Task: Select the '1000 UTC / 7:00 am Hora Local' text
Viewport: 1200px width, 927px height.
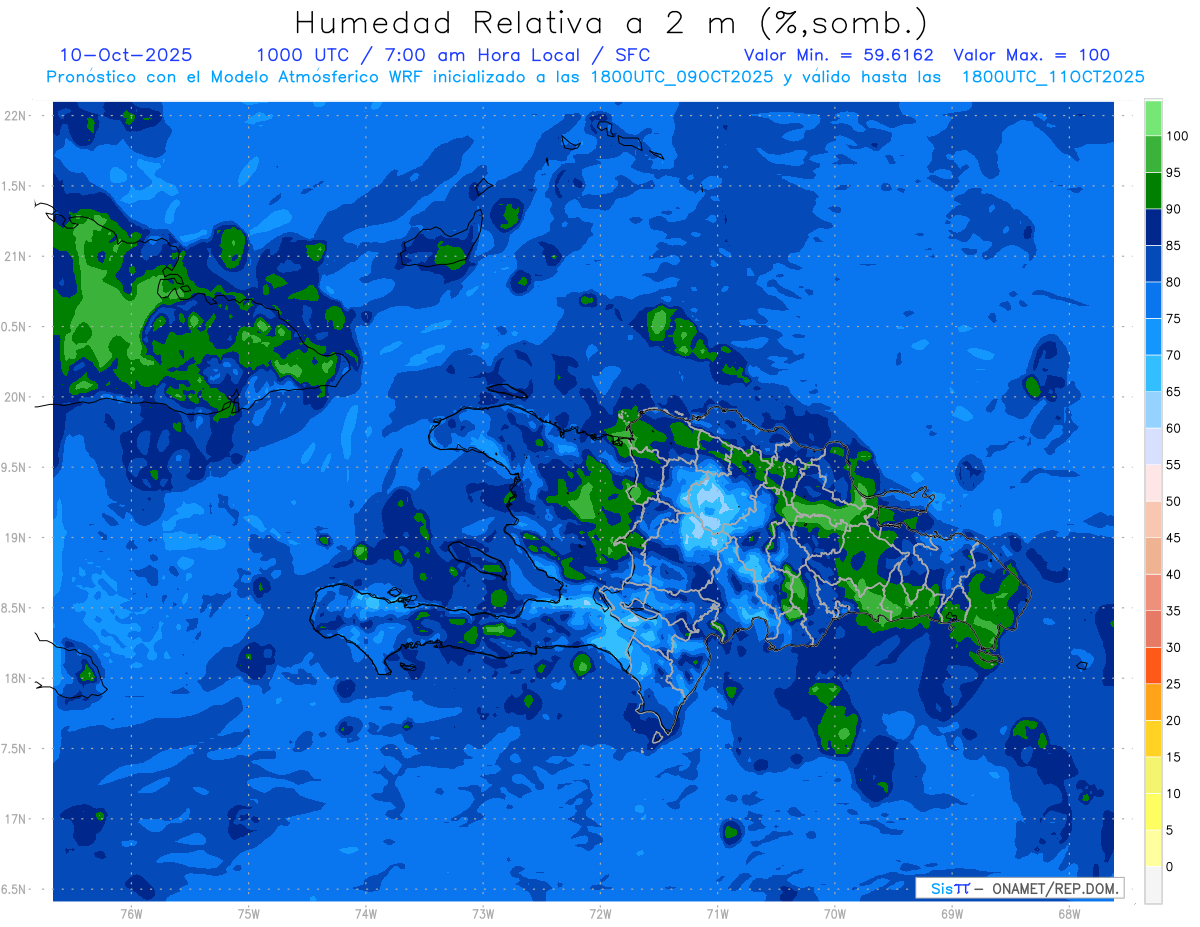Action: point(417,55)
